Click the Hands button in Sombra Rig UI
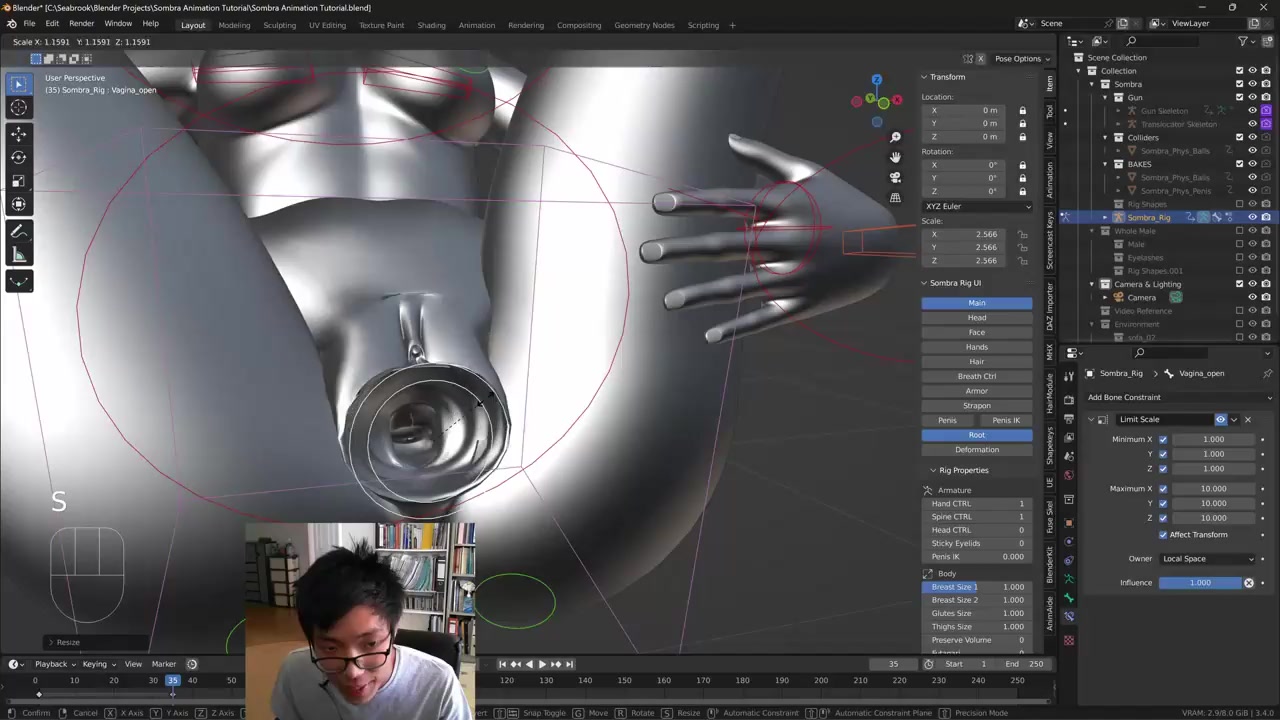The image size is (1280, 720). point(976,347)
